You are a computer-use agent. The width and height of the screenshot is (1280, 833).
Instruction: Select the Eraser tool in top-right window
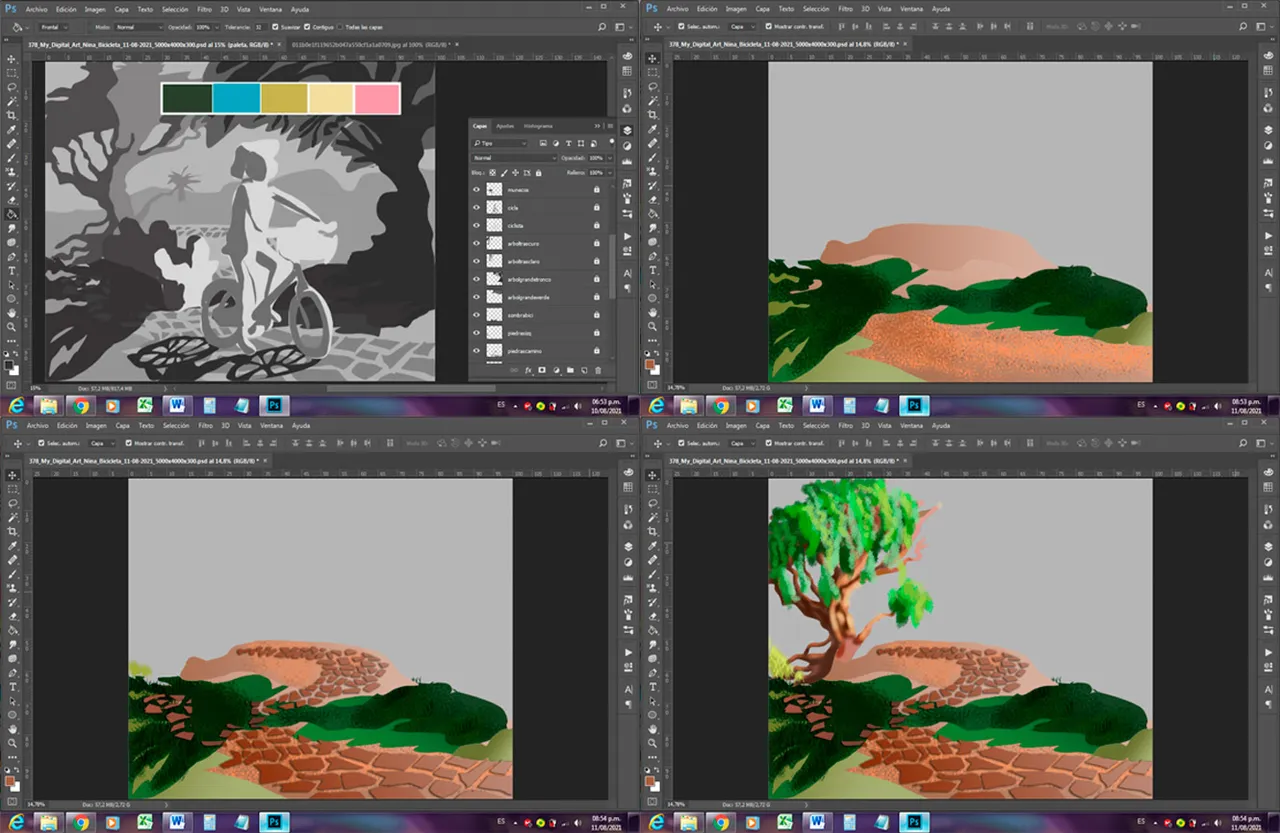[652, 199]
